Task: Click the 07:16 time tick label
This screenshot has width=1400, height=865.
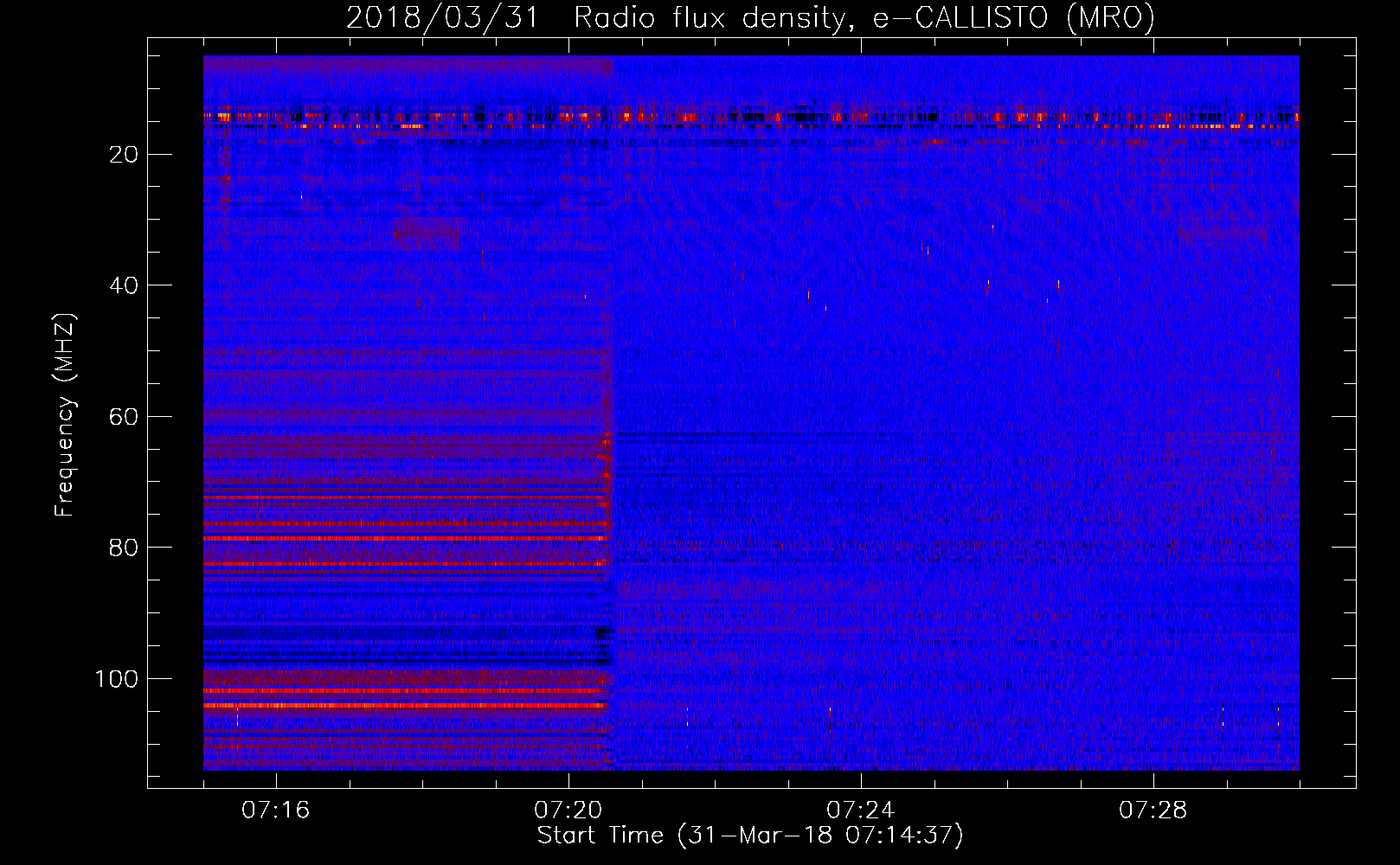Action: click(275, 811)
